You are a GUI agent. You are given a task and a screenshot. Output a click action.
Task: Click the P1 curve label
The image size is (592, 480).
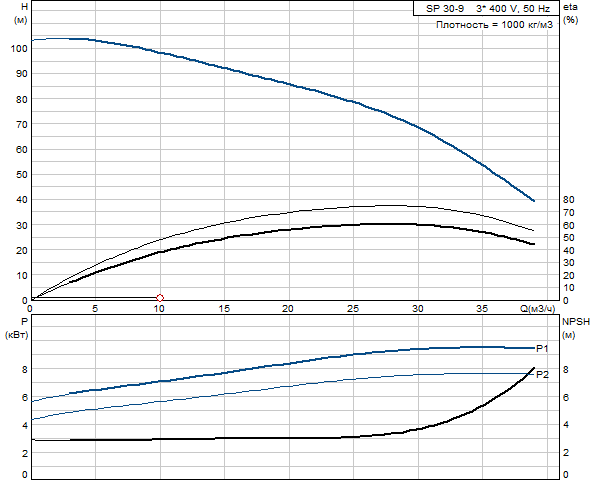pyautogui.click(x=542, y=349)
